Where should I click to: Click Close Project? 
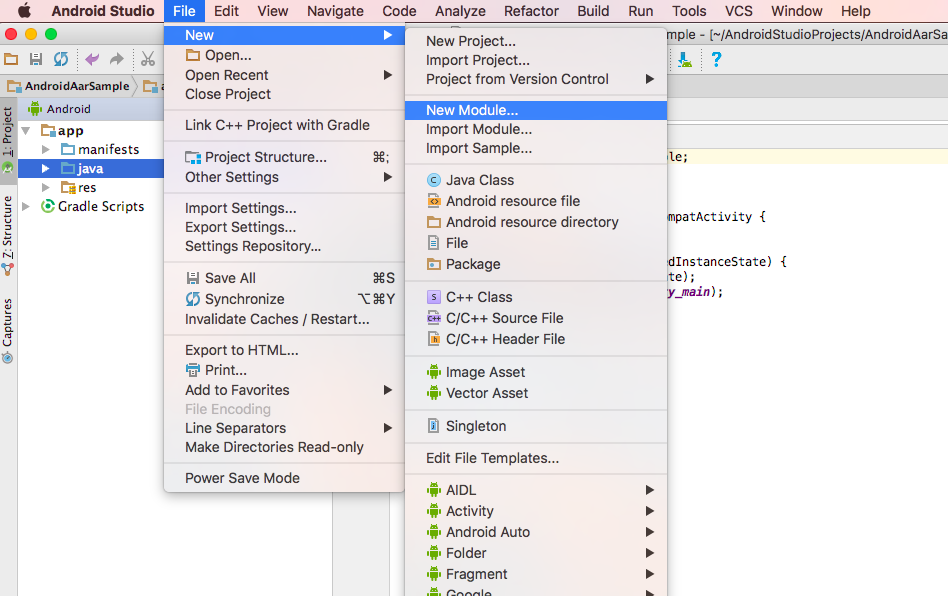[x=284, y=94]
